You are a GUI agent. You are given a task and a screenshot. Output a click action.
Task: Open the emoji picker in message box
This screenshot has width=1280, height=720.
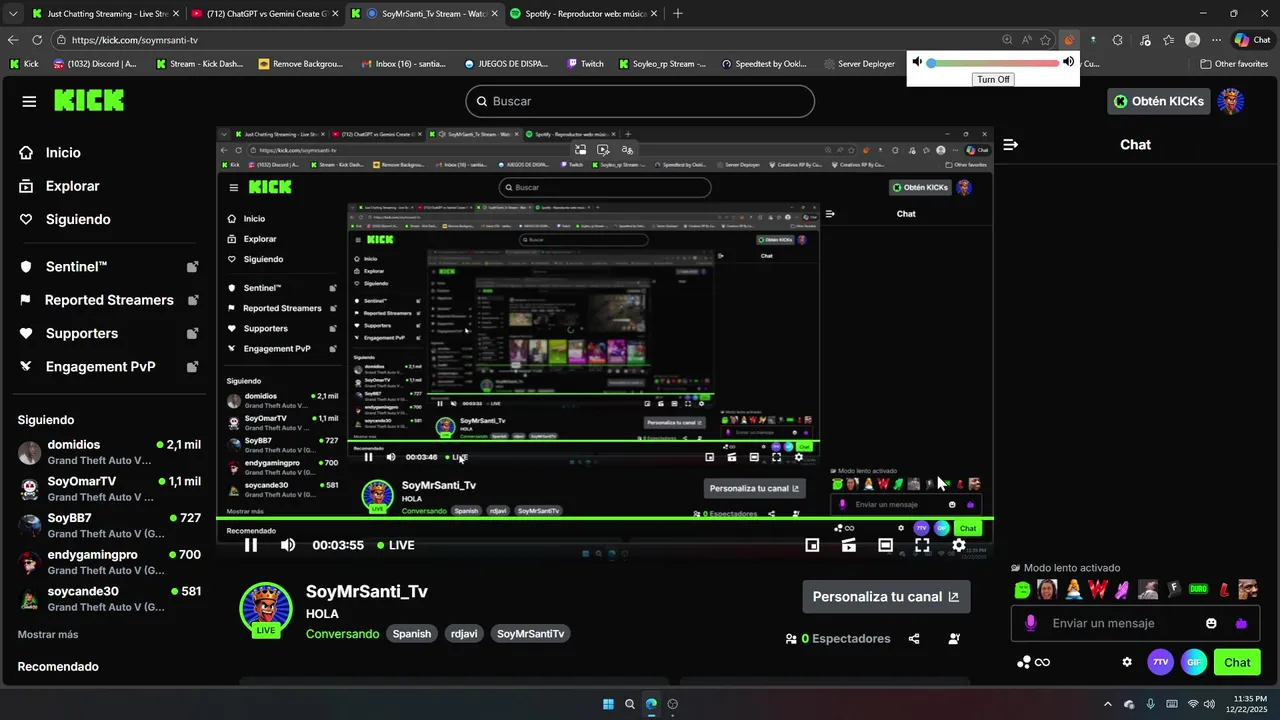pos(1211,623)
